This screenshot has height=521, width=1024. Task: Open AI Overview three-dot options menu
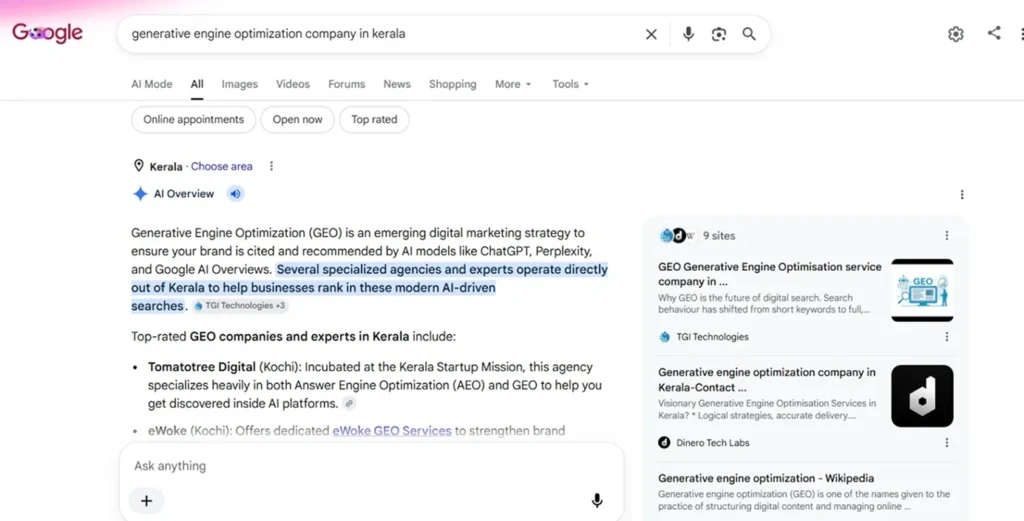click(961, 195)
